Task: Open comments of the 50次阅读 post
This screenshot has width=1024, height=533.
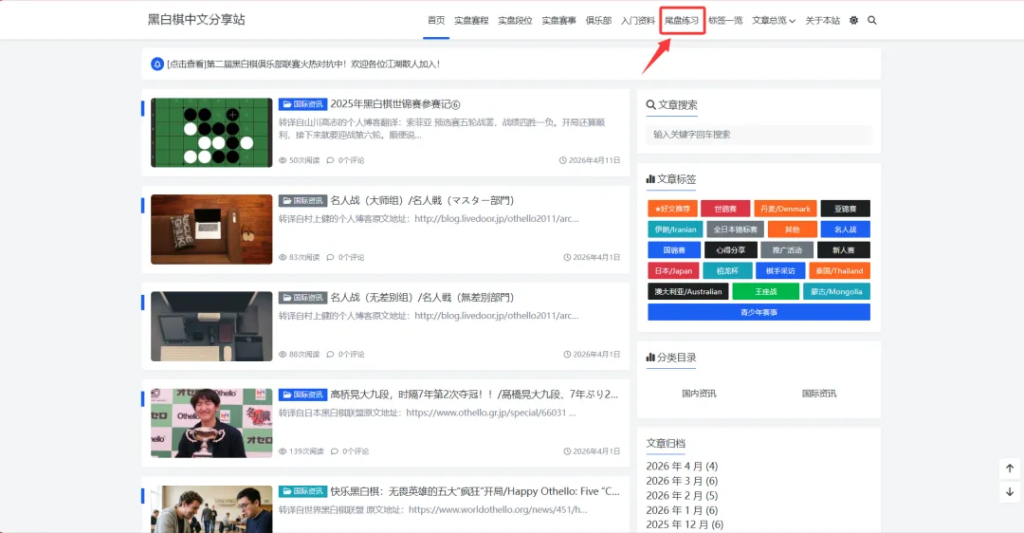Action: click(x=345, y=160)
